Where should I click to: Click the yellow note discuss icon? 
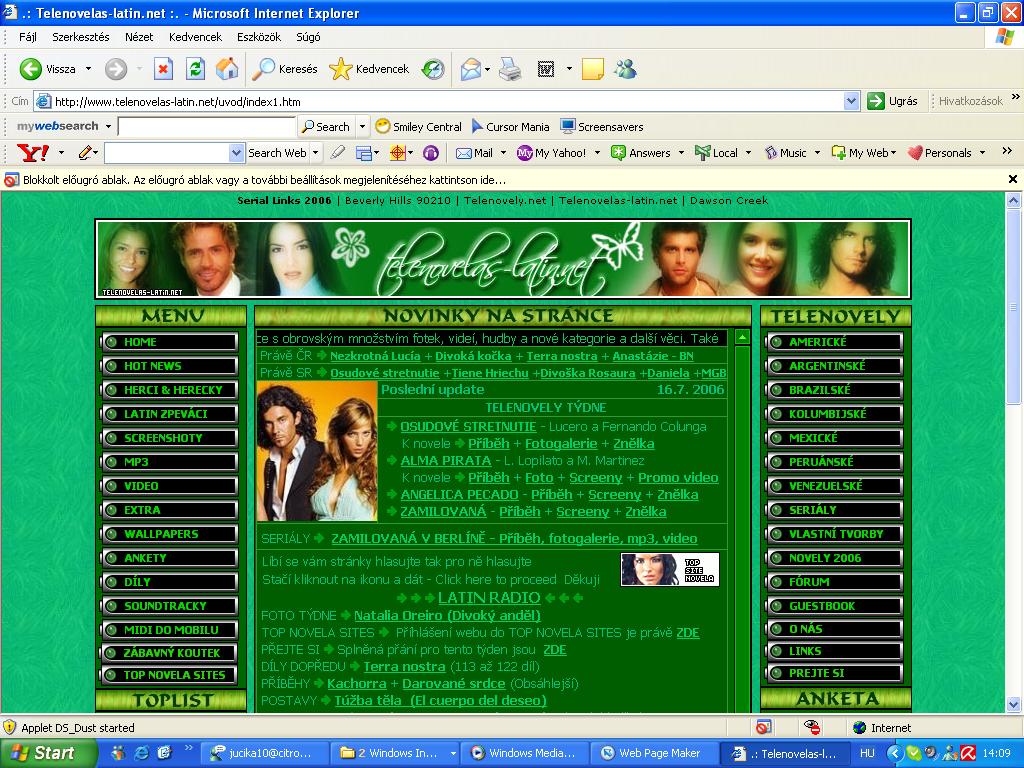point(592,69)
